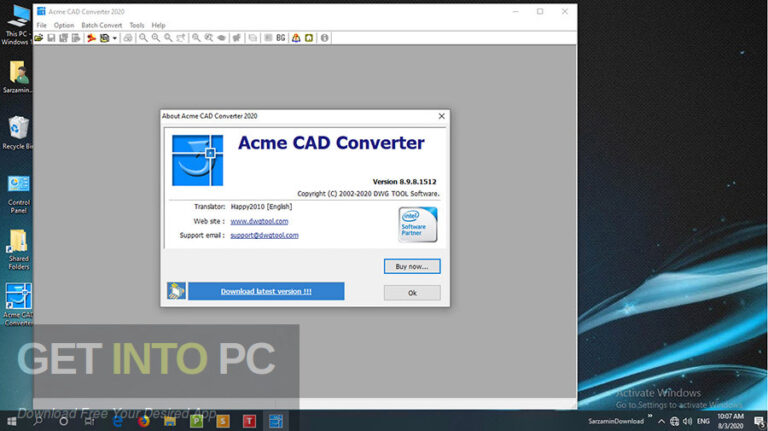Click Ok in the About dialog

click(412, 293)
